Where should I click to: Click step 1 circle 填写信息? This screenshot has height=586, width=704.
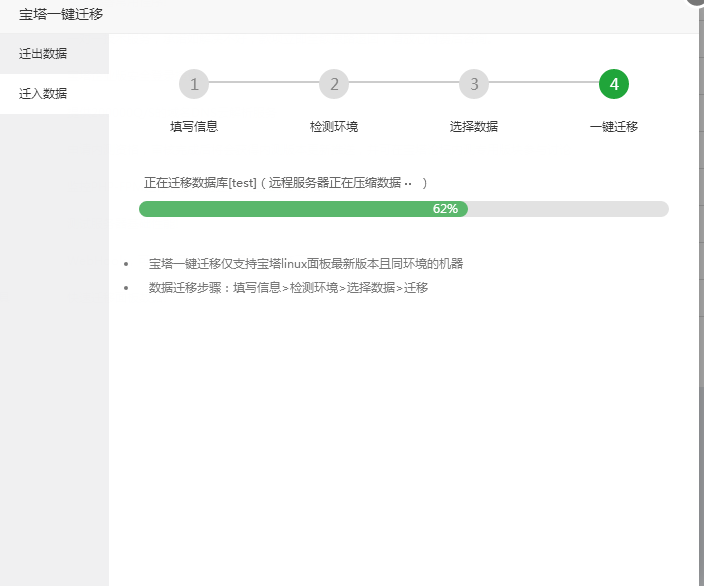194,84
